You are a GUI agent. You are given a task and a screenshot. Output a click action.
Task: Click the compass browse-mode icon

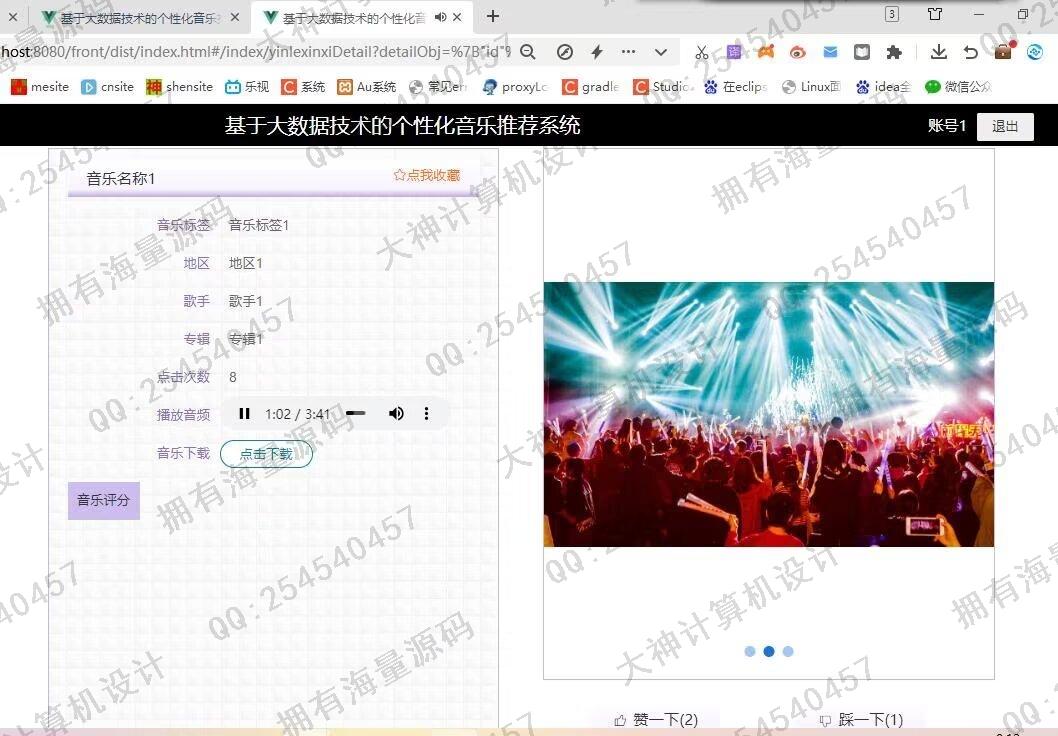pos(565,52)
